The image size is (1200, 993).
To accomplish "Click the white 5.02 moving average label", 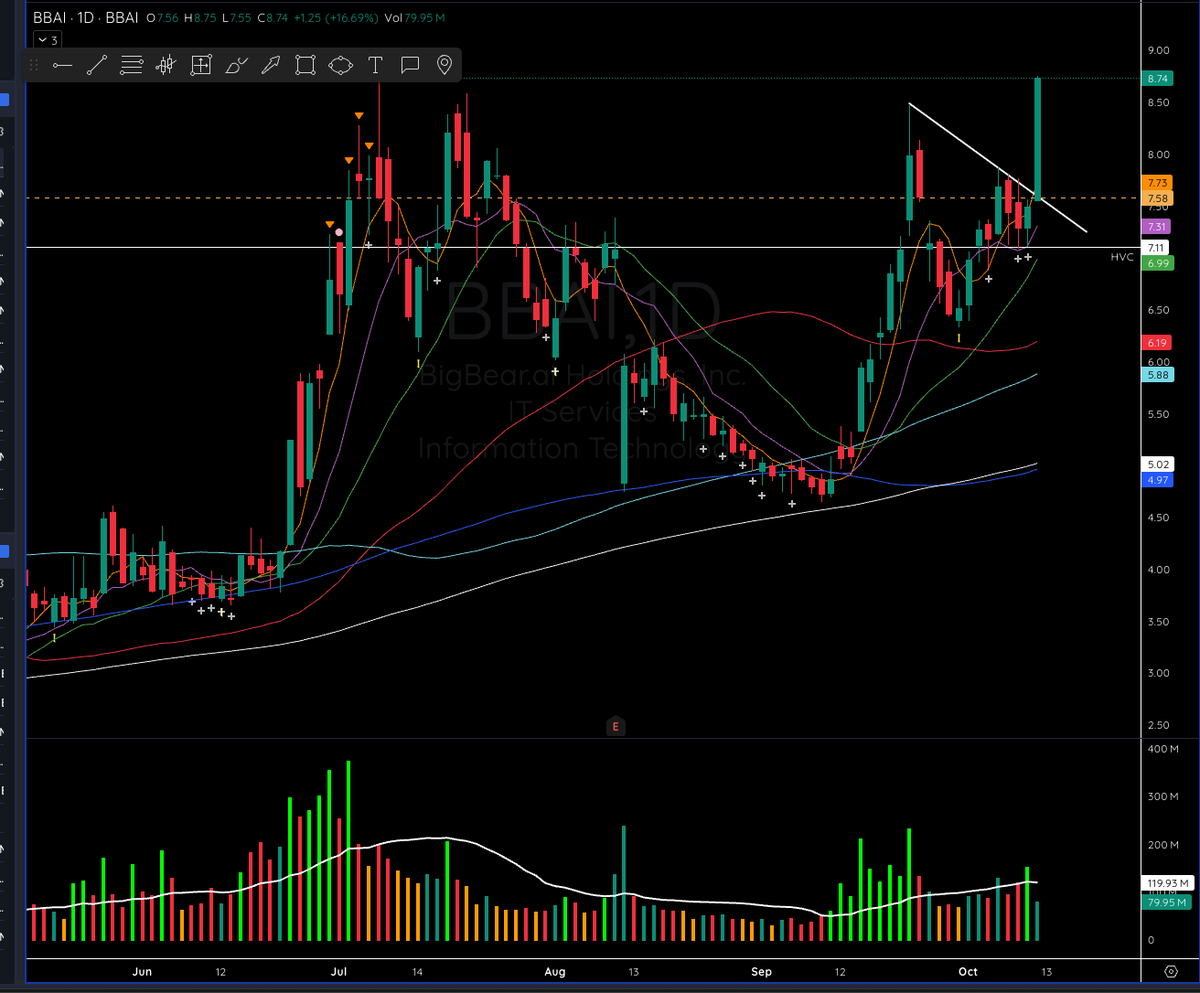I will click(x=1157, y=464).
